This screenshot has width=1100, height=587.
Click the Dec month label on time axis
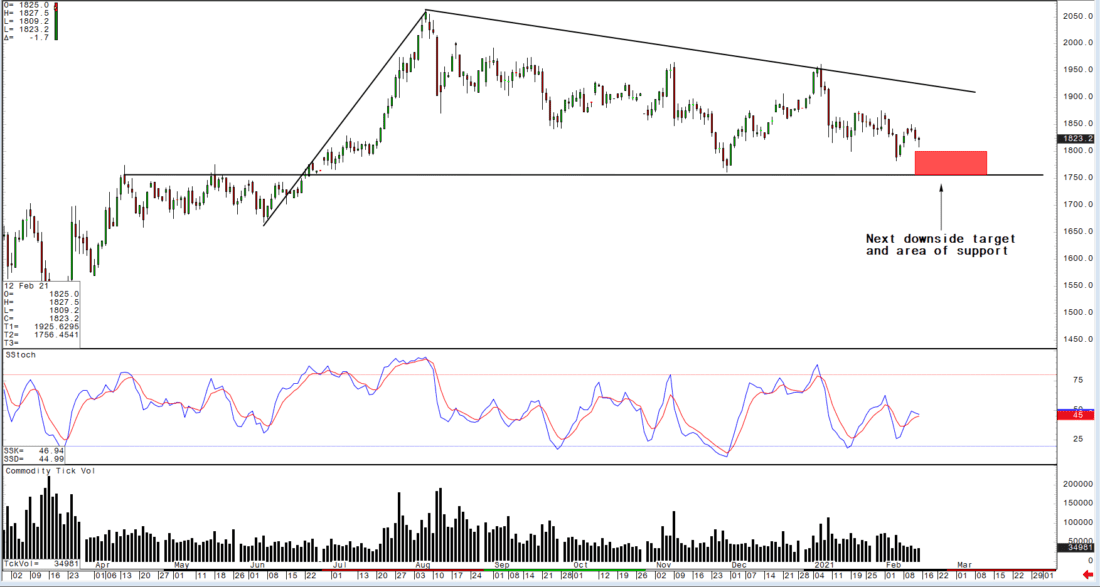pyautogui.click(x=739, y=565)
